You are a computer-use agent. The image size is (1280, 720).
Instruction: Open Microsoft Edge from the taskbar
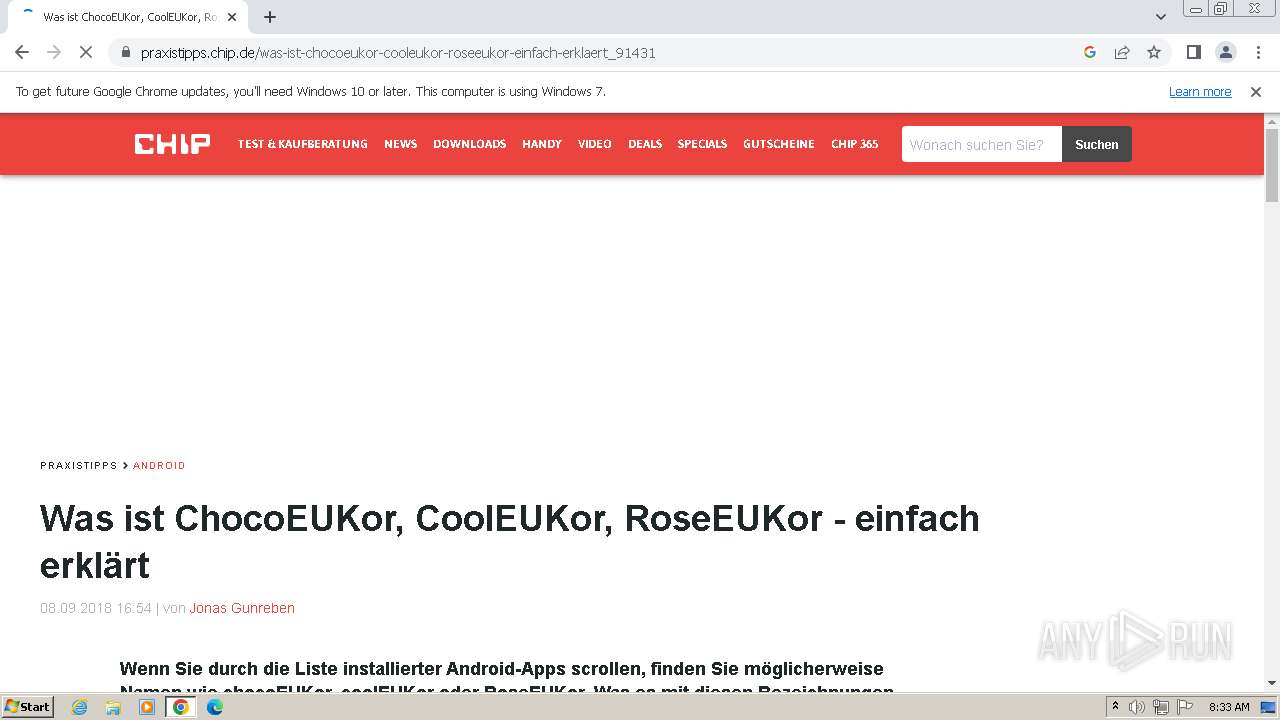tap(214, 707)
